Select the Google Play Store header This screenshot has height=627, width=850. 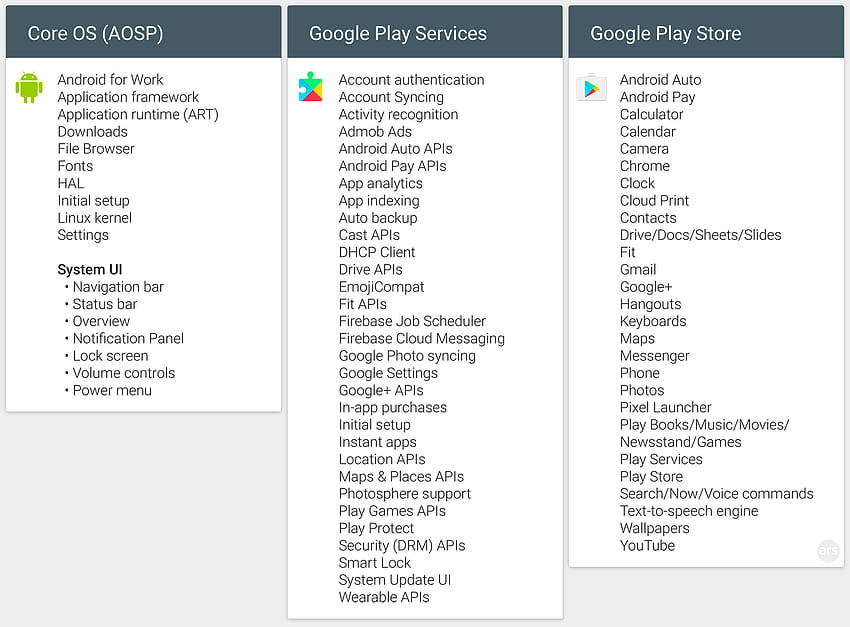[706, 32]
